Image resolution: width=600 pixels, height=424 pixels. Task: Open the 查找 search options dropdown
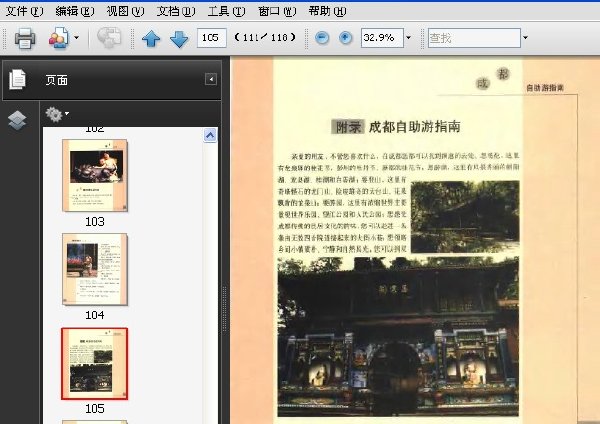(525, 38)
